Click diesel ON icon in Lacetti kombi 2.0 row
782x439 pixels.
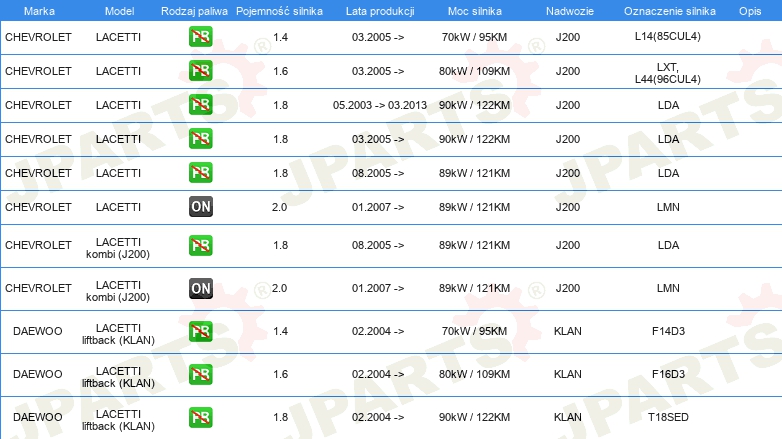click(200, 288)
